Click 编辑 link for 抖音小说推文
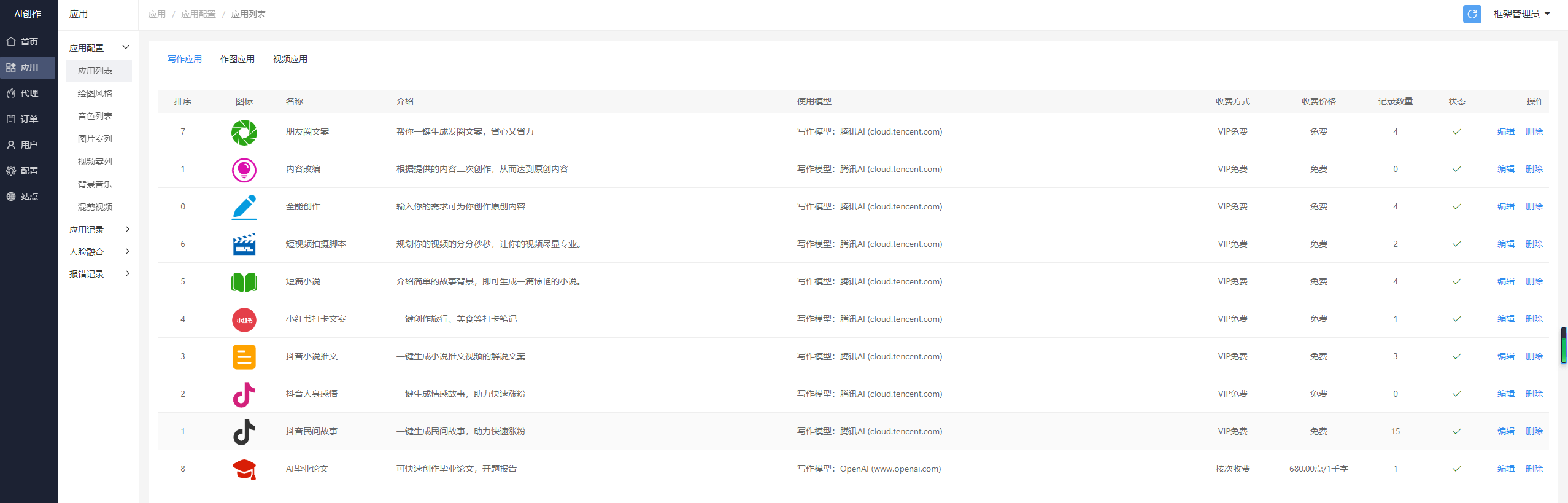This screenshot has height=503, width=1568. pos(1505,357)
